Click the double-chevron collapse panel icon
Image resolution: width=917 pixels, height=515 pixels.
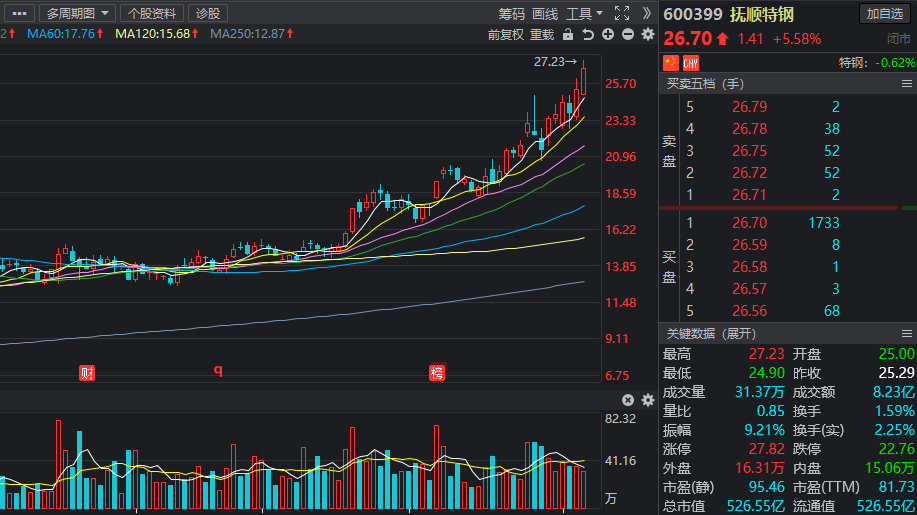click(646, 13)
